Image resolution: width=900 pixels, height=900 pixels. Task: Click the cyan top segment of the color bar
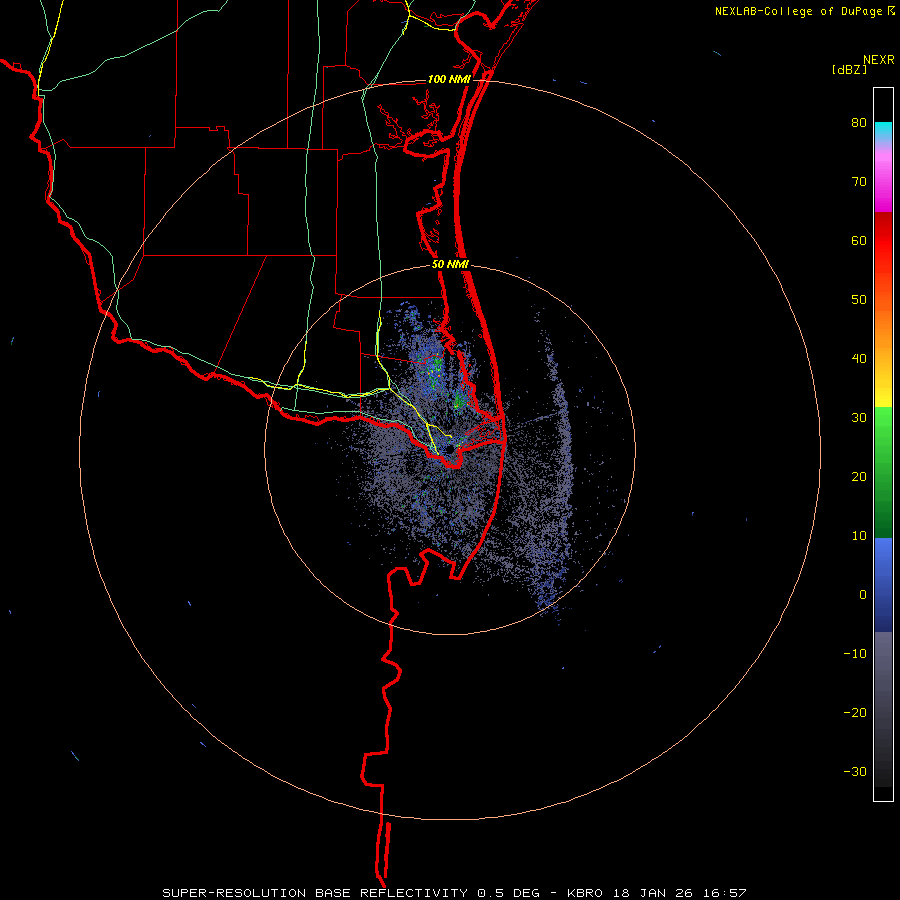(x=883, y=127)
